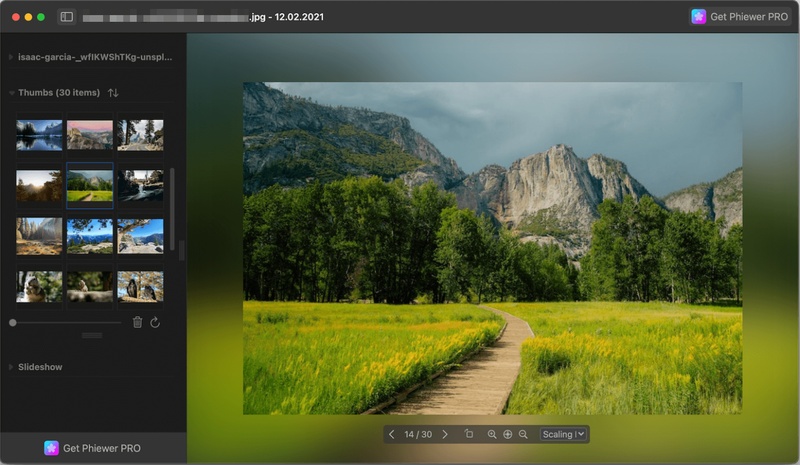This screenshot has width=800, height=465.
Task: Click the Phiewer logo icon in sidebar footer
Action: 51,448
